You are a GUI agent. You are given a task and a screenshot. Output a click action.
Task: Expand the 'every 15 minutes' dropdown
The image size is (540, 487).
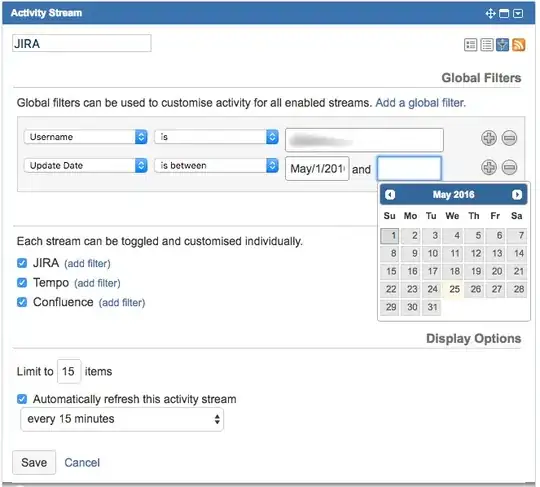tap(122, 419)
